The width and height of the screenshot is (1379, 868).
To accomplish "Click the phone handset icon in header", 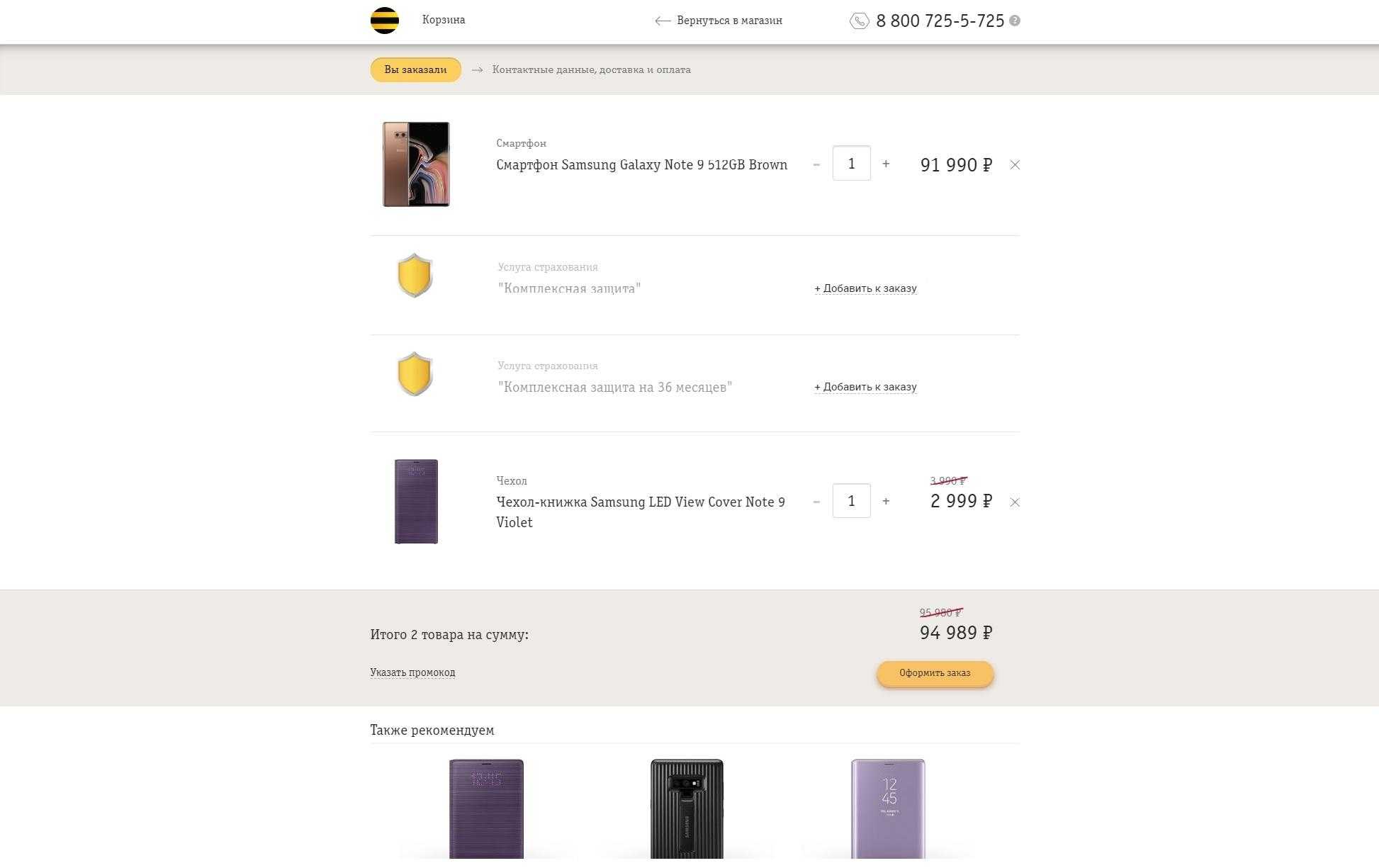I will pos(859,21).
